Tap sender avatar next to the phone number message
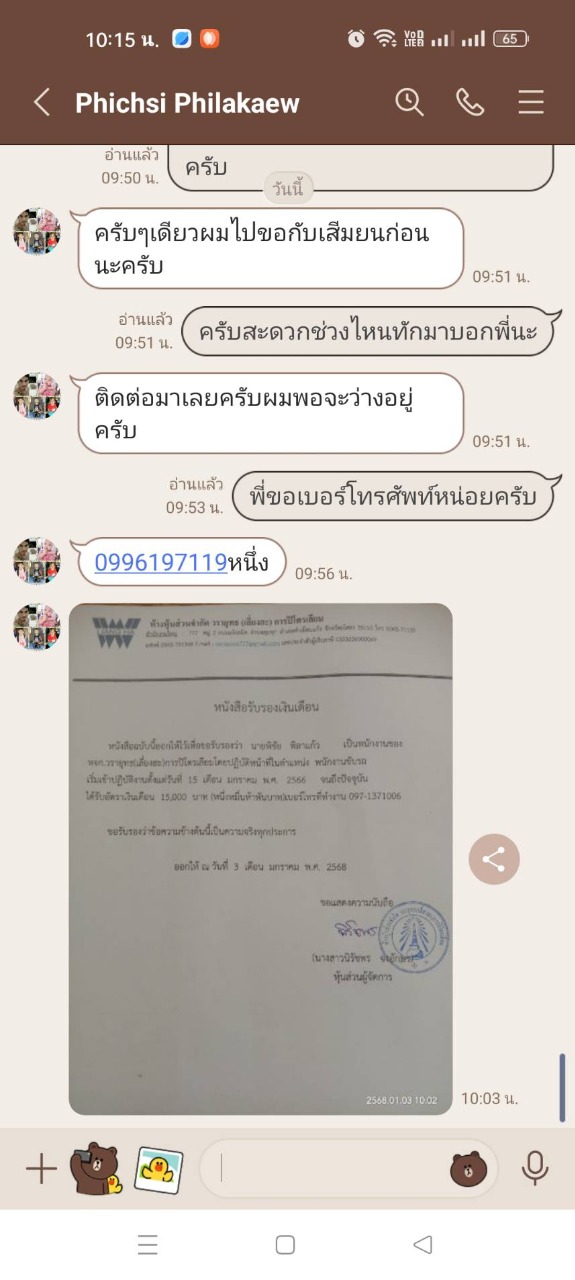Viewport: 575px width, 1280px height. click(x=37, y=560)
